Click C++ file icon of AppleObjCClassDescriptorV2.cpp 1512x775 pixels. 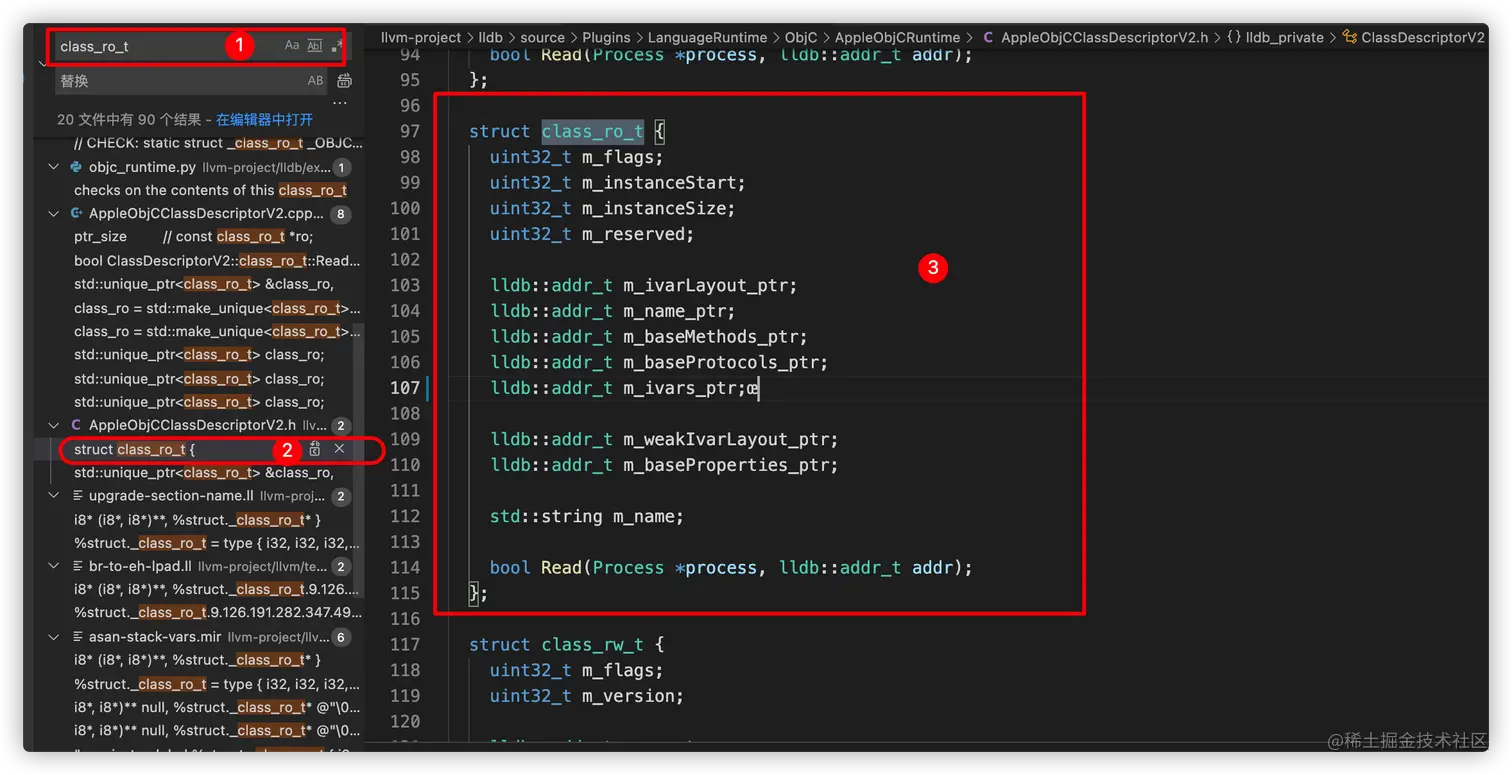[x=76, y=214]
